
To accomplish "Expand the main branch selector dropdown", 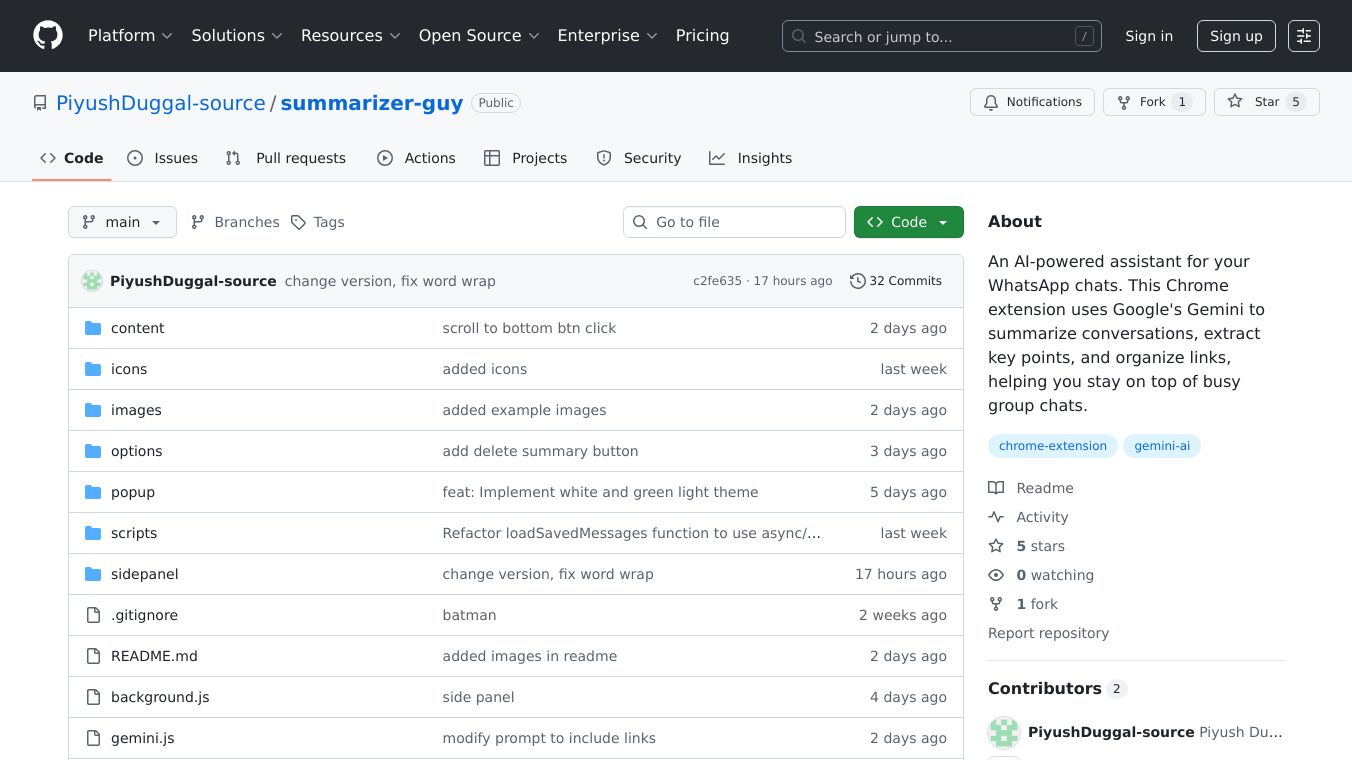I will [x=122, y=222].
